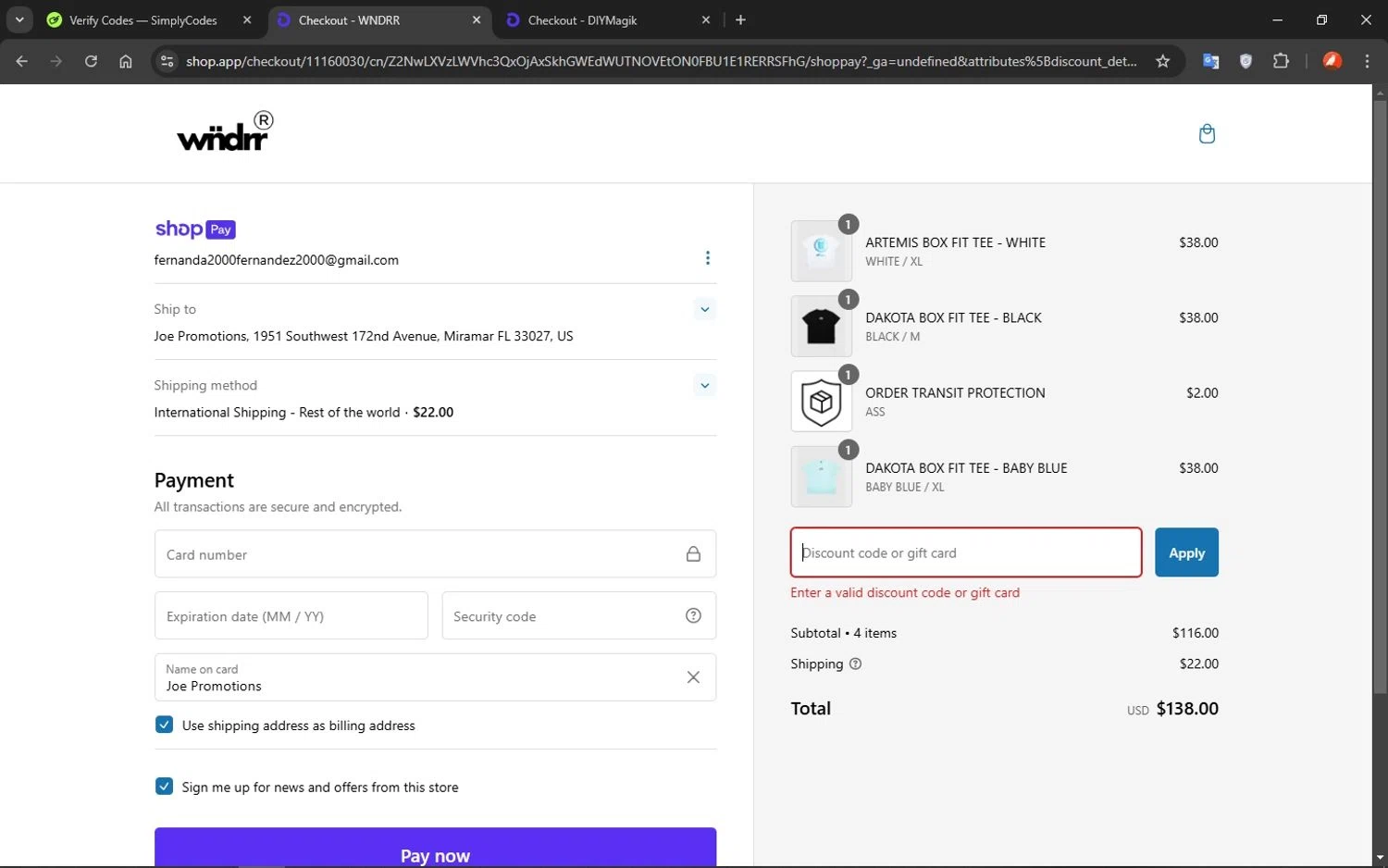This screenshot has width=1388, height=868.
Task: Apply the discount code
Action: (x=1186, y=552)
